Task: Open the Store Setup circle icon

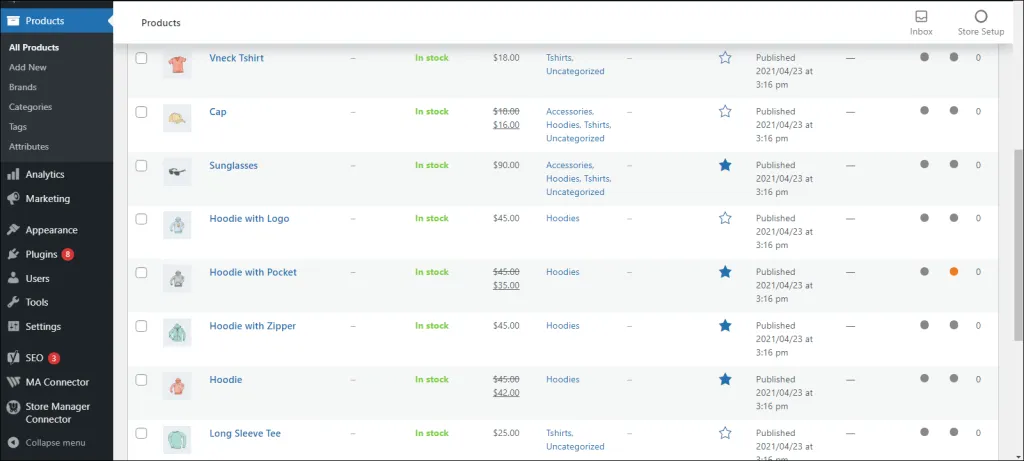Action: tap(980, 17)
